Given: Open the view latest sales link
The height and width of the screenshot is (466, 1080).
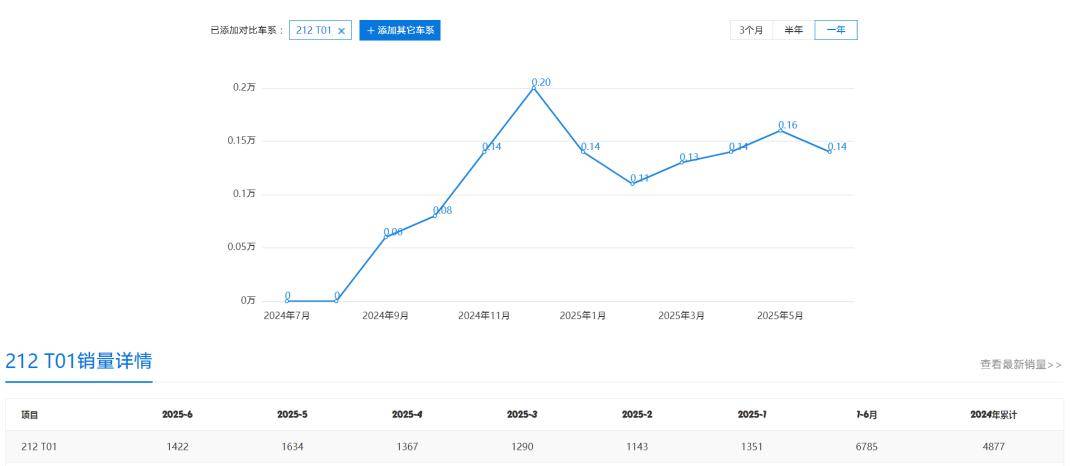Looking at the screenshot, I should point(1021,364).
